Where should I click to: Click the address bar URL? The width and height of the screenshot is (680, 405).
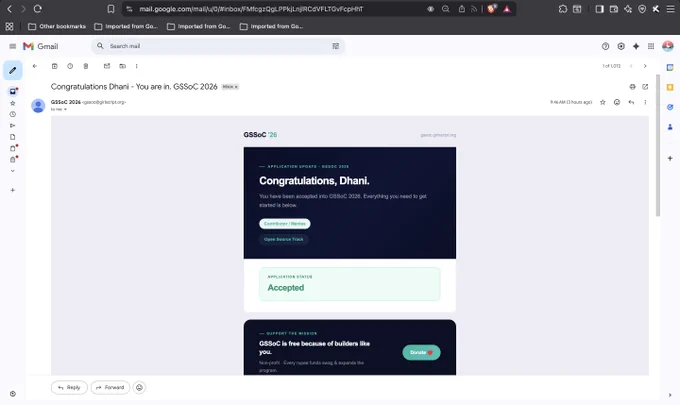point(251,9)
